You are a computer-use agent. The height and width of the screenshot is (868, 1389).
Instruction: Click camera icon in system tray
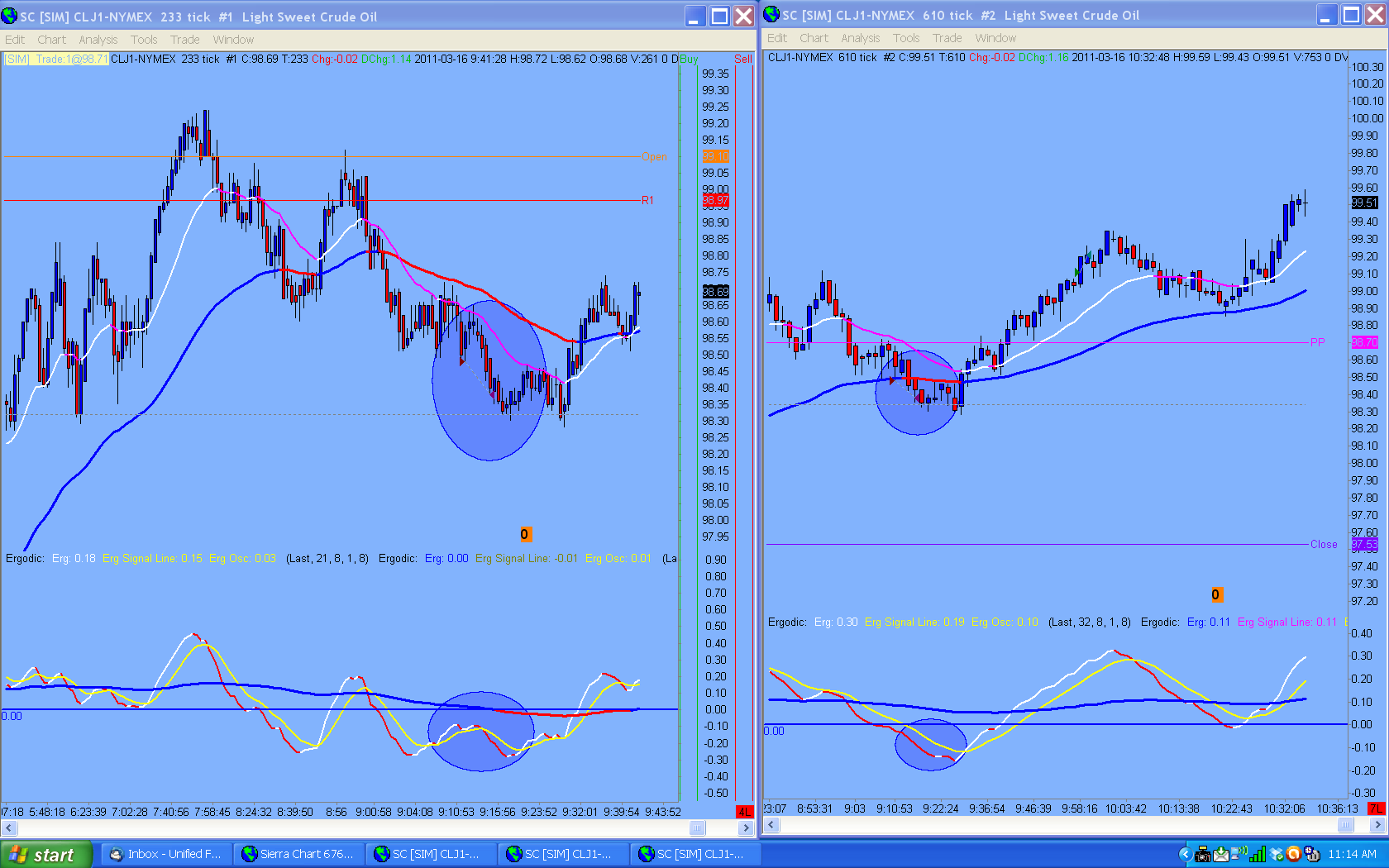point(1203,854)
